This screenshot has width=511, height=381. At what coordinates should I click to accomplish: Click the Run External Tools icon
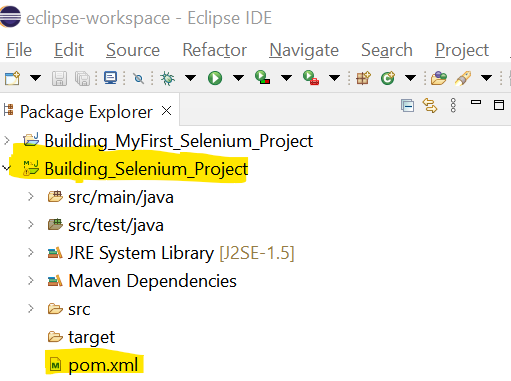[x=311, y=78]
